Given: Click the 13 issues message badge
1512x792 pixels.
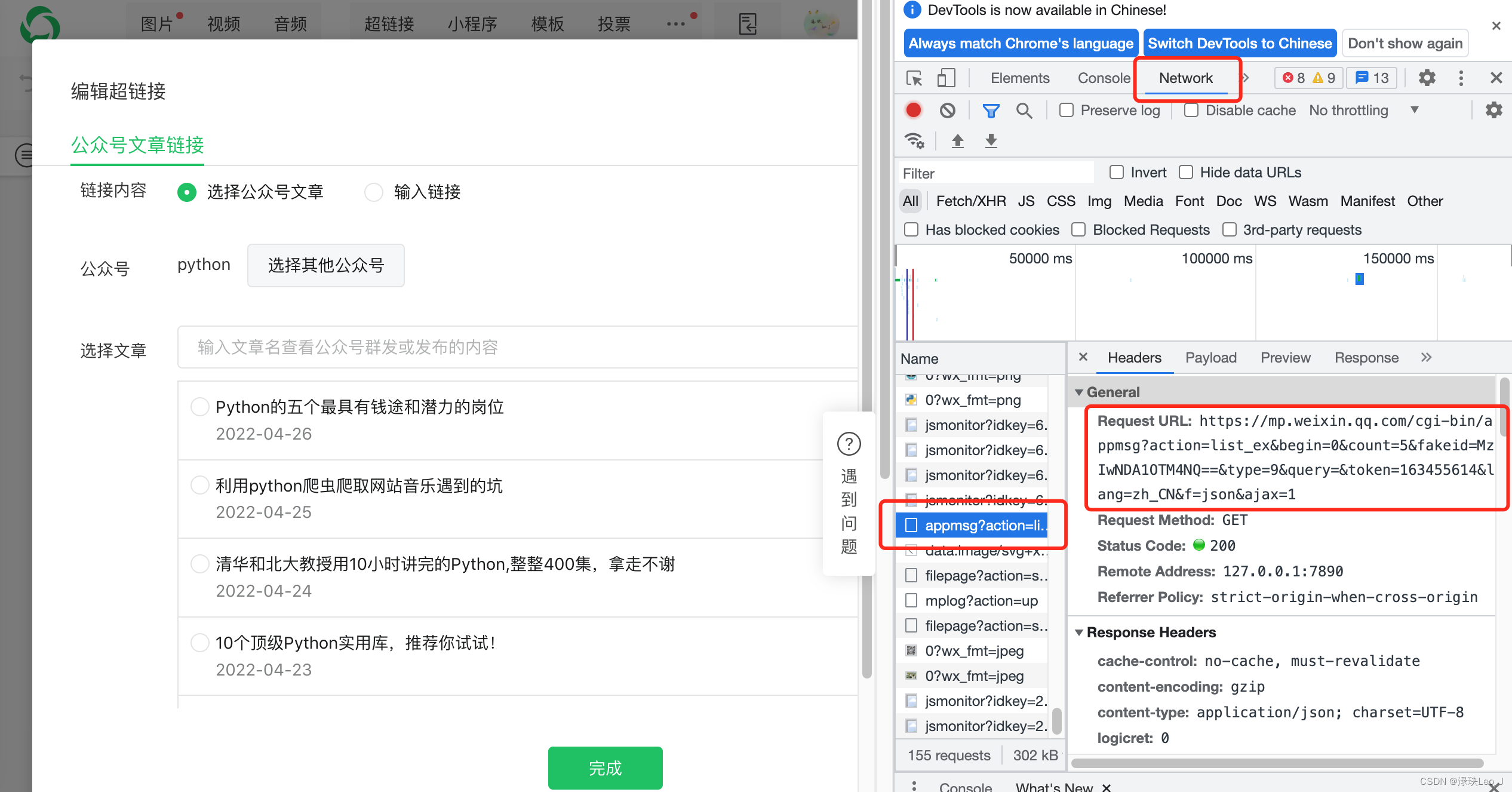Looking at the screenshot, I should (1372, 78).
